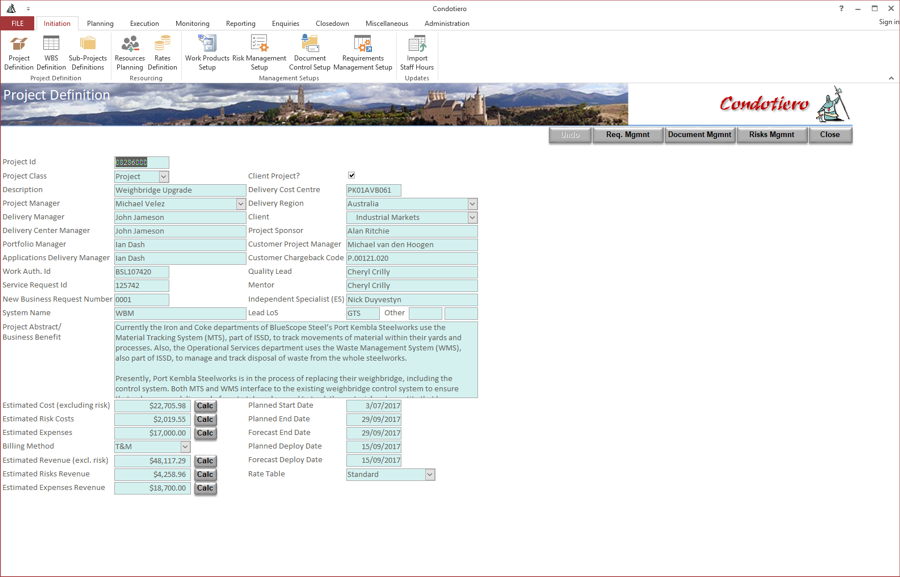Click the Customer Project Manager field
900x577 pixels.
[x=412, y=245]
